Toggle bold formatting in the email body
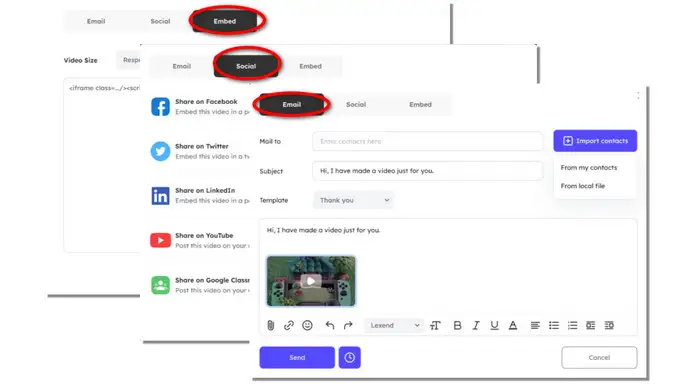The height and width of the screenshot is (384, 700). [457, 326]
